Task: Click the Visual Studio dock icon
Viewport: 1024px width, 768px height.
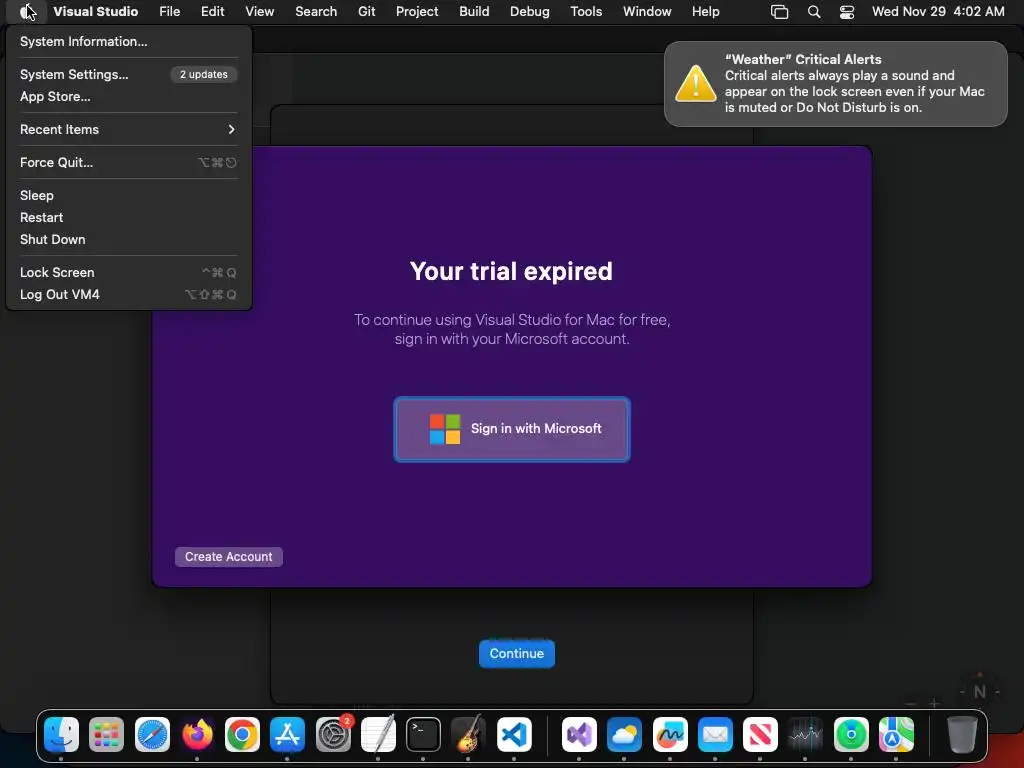Action: pyautogui.click(x=579, y=735)
